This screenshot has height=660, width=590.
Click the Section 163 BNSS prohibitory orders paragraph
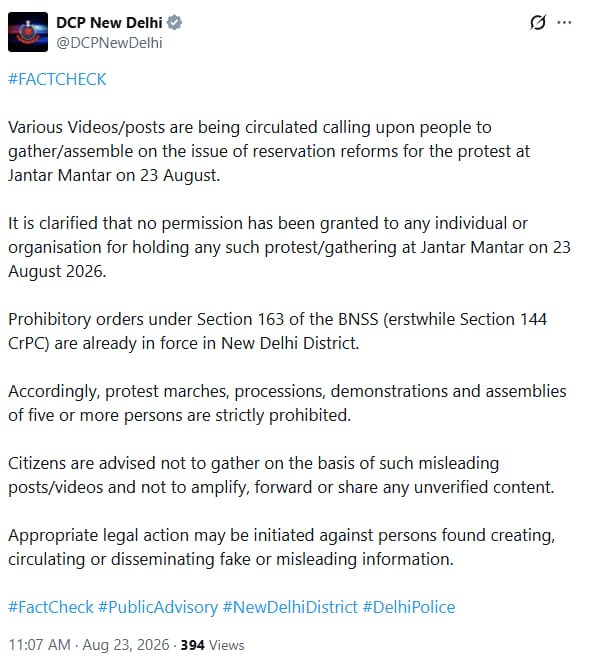coord(277,331)
